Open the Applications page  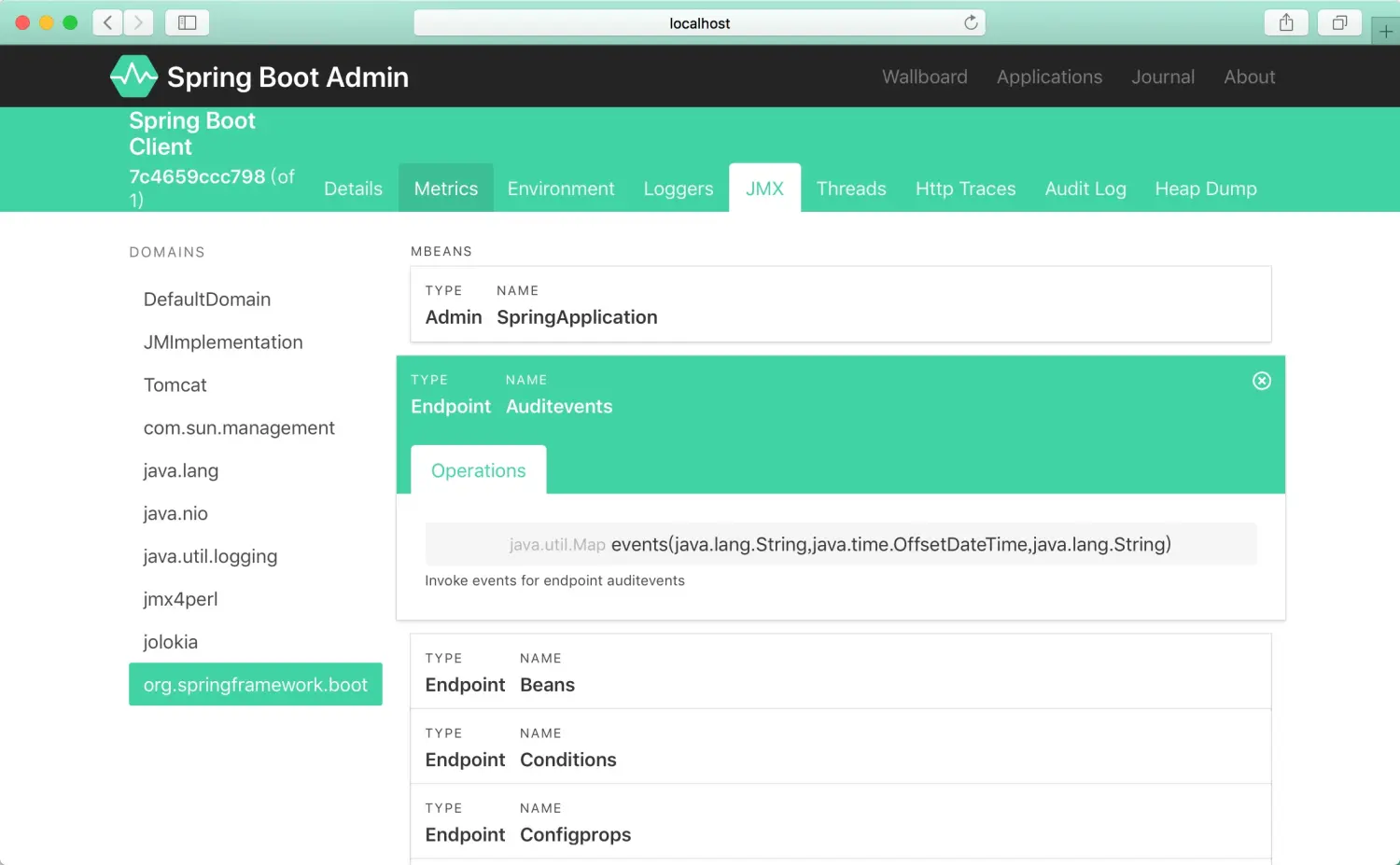click(x=1049, y=77)
